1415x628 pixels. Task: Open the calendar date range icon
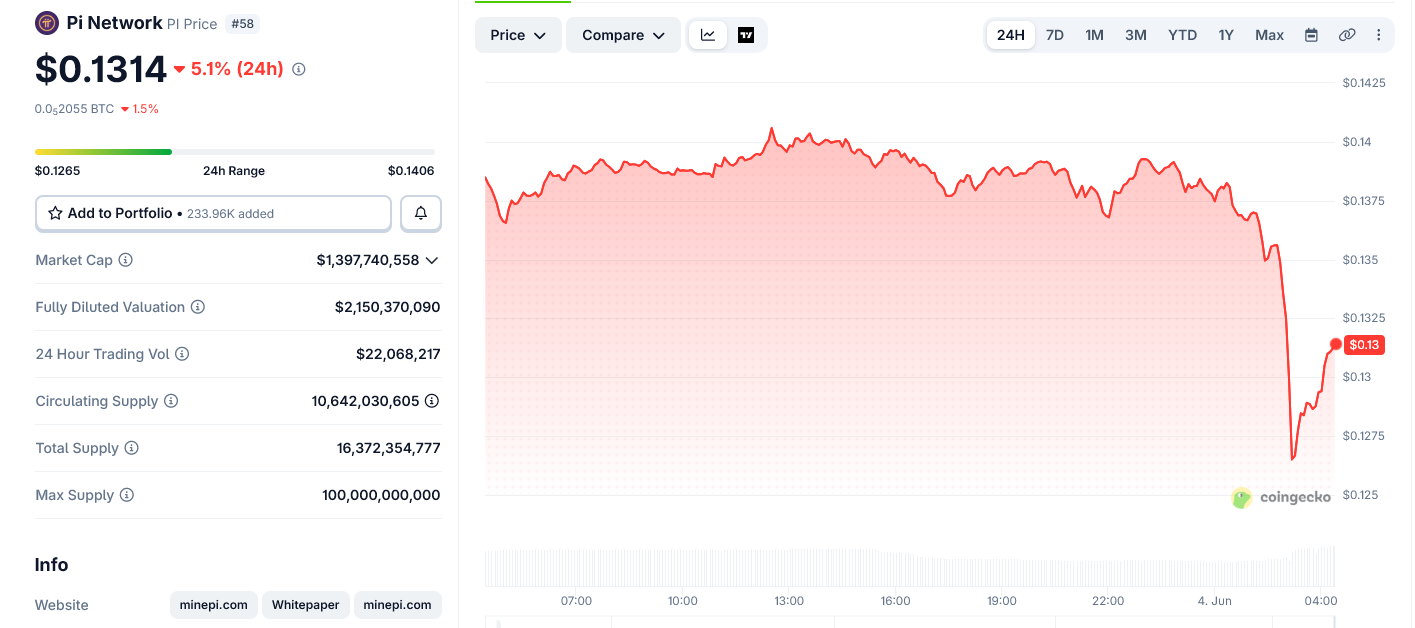point(1311,35)
